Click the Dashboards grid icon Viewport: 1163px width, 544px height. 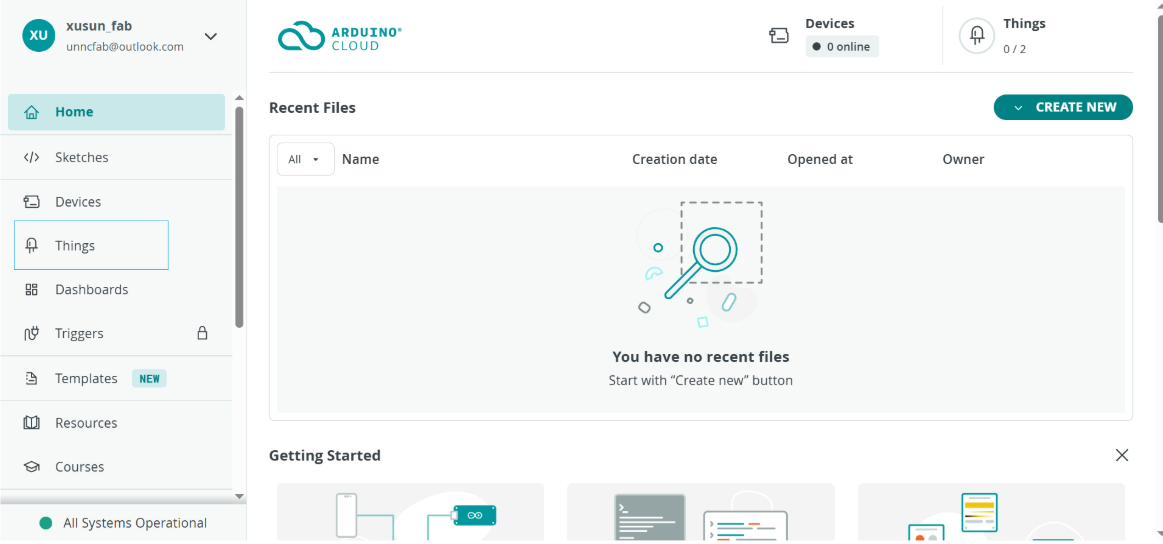pyautogui.click(x=31, y=289)
